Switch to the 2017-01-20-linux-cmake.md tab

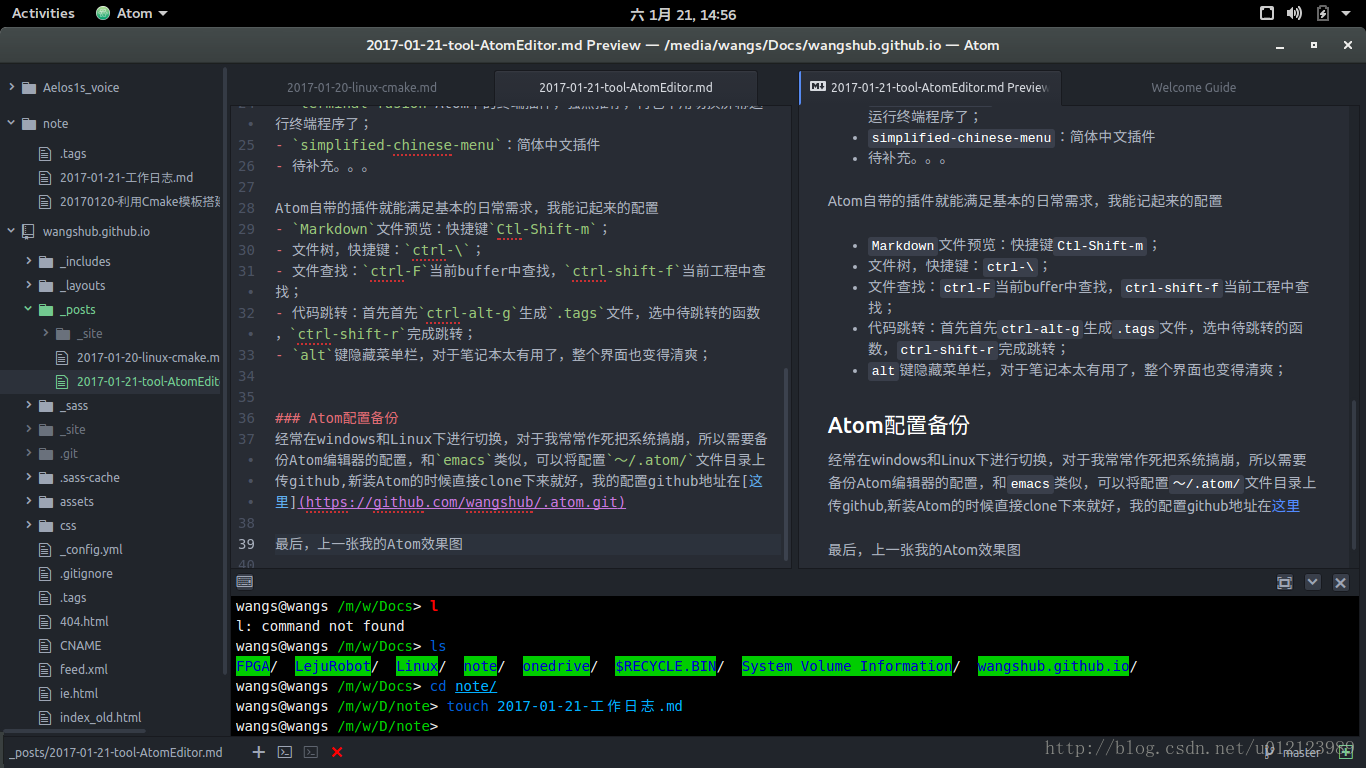pyautogui.click(x=362, y=88)
